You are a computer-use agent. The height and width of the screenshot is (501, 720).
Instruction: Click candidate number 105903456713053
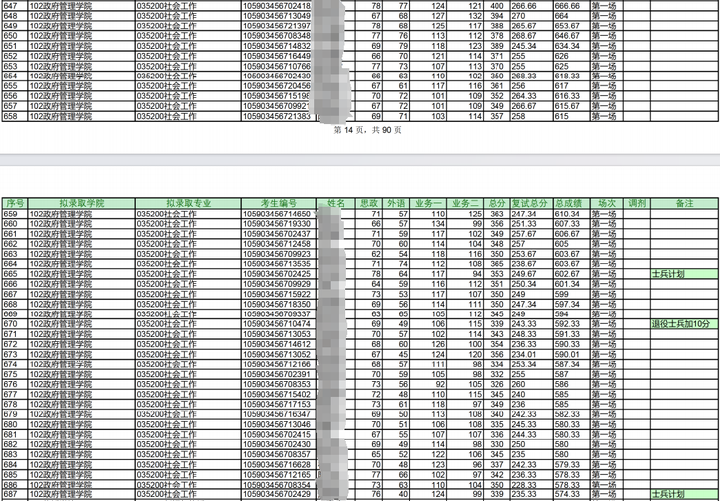(x=277, y=334)
